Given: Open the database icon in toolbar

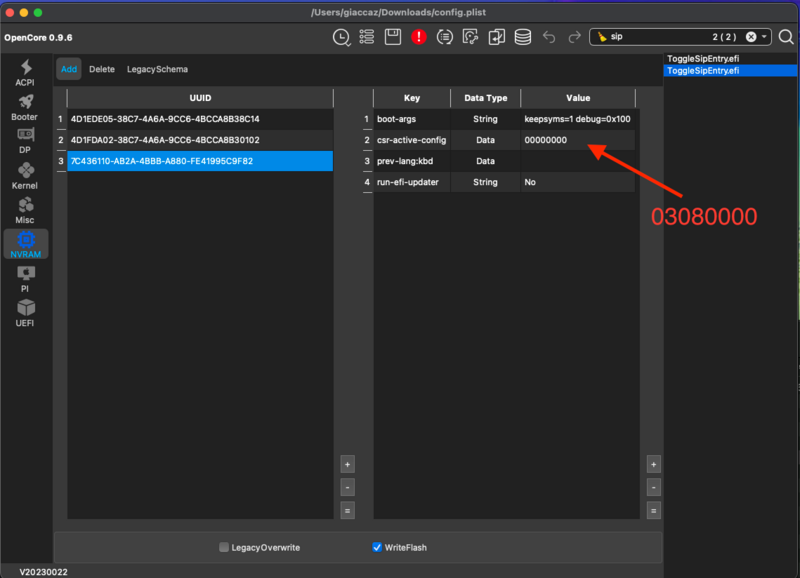Looking at the screenshot, I should pyautogui.click(x=522, y=37).
